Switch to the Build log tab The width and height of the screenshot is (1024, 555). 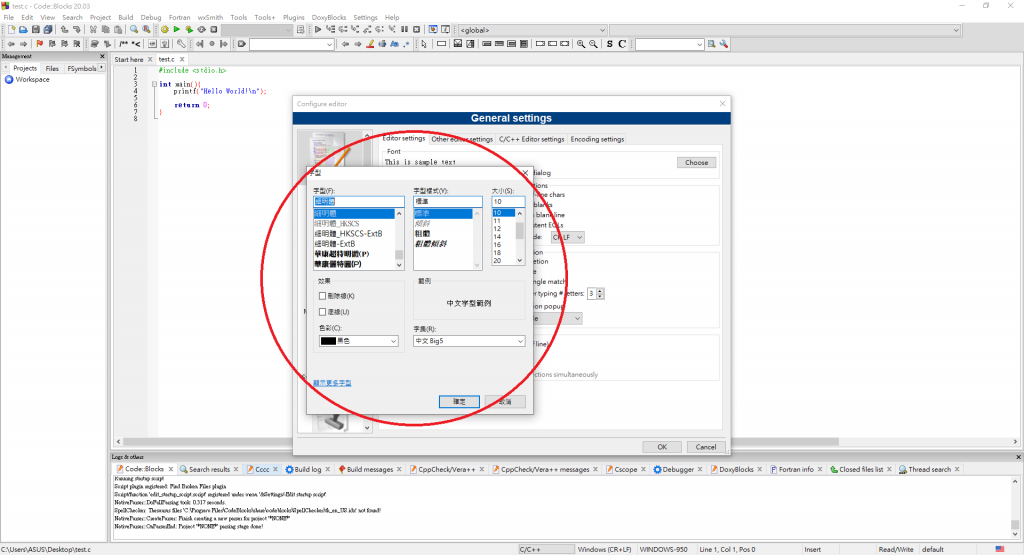(308, 469)
